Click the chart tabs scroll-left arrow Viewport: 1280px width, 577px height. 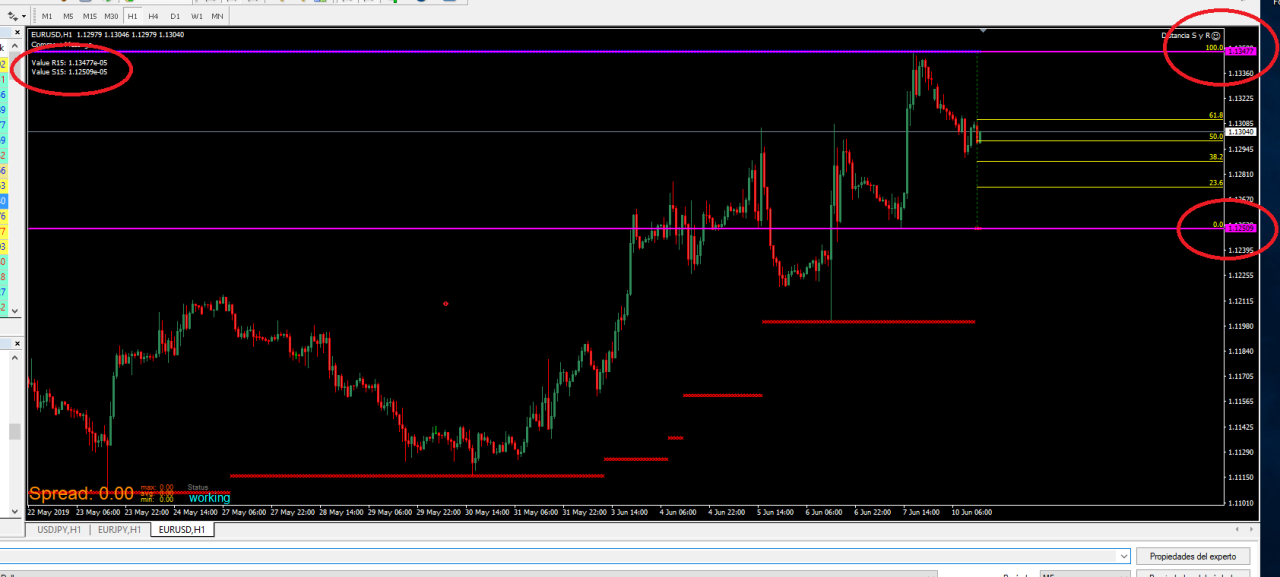(x=1238, y=529)
